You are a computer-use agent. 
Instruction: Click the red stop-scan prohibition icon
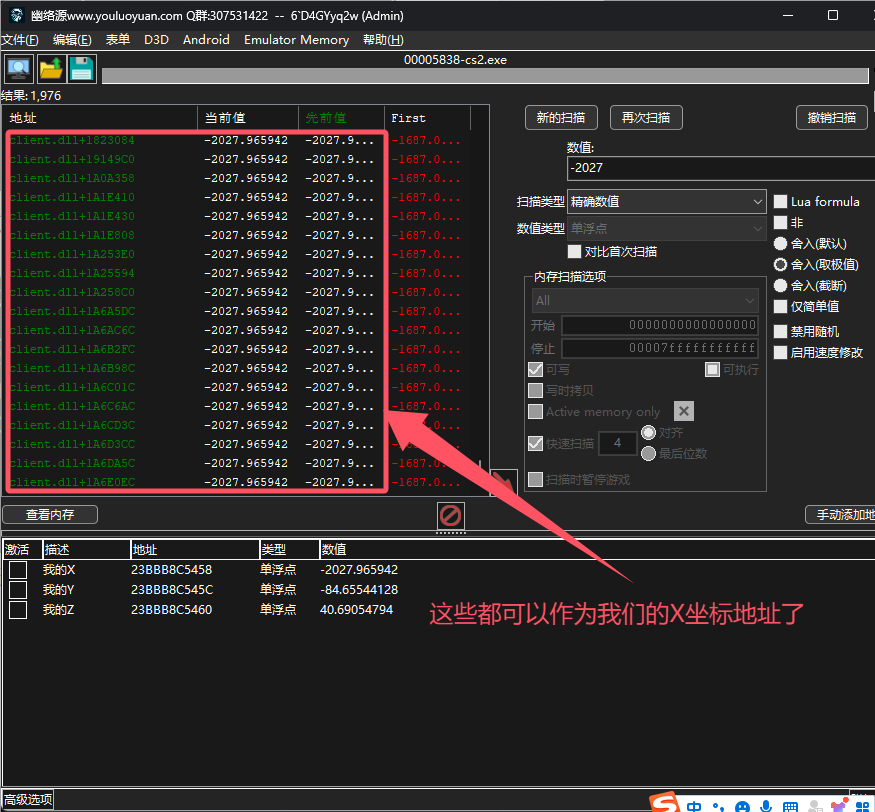click(x=450, y=516)
